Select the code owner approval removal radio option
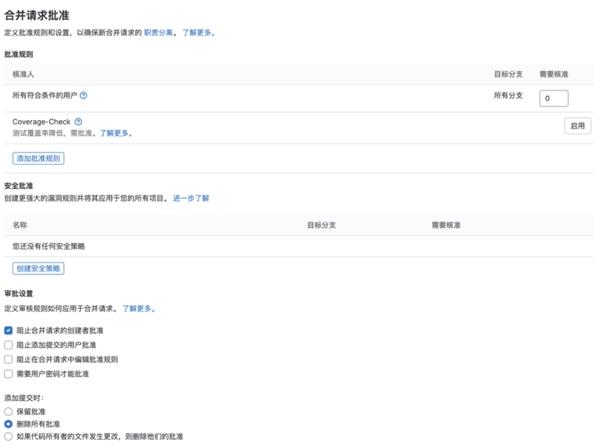 (9, 437)
